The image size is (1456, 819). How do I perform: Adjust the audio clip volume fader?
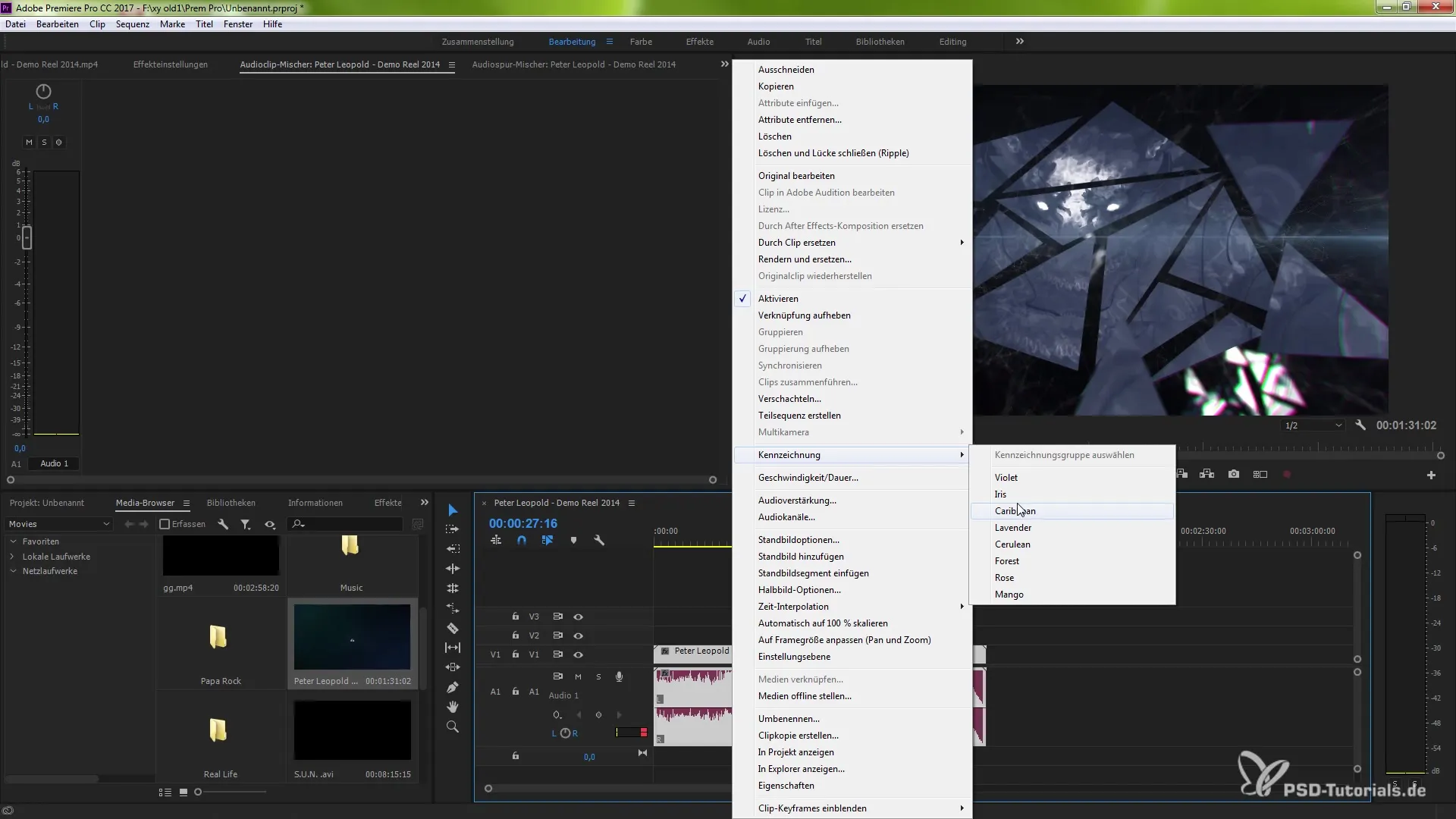[27, 238]
